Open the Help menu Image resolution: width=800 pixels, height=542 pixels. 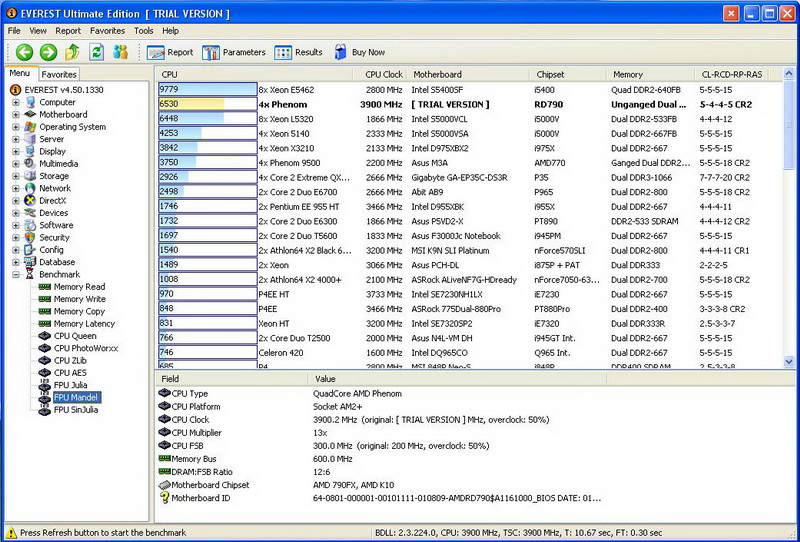[170, 31]
